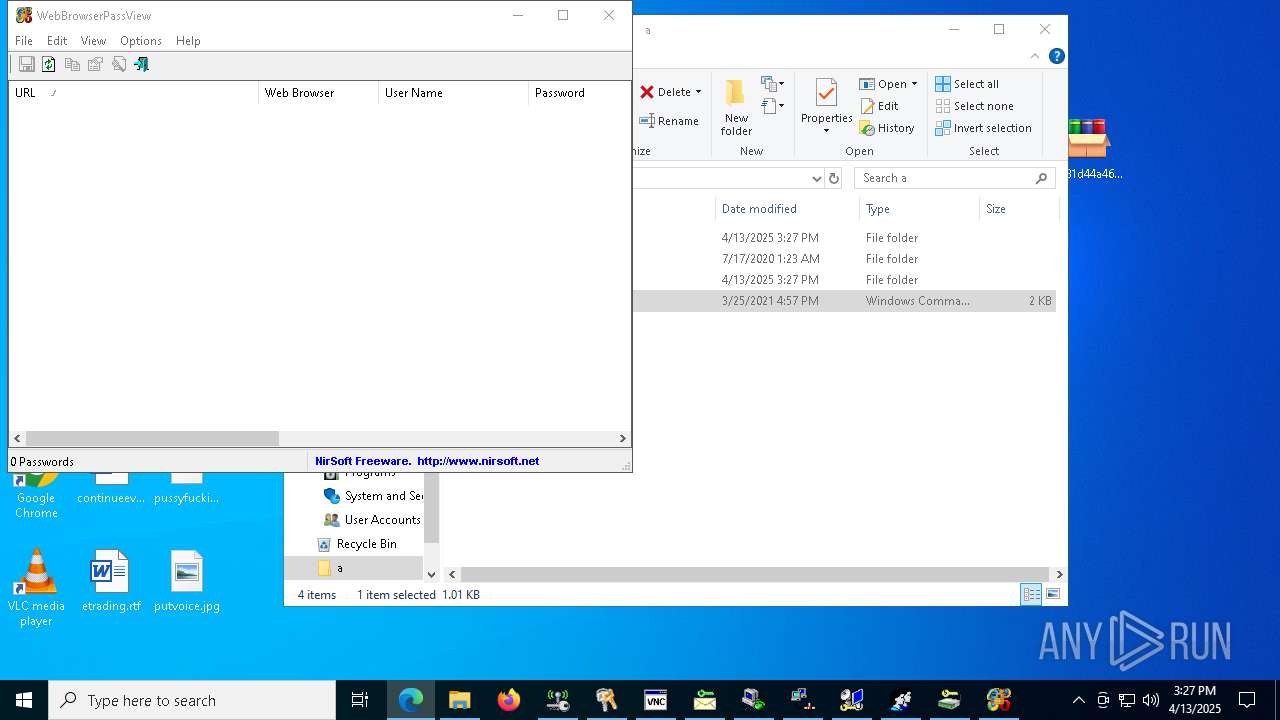The height and width of the screenshot is (720, 1280).
Task: Click Edit in the Explorer ribbon
Action: pos(879,106)
